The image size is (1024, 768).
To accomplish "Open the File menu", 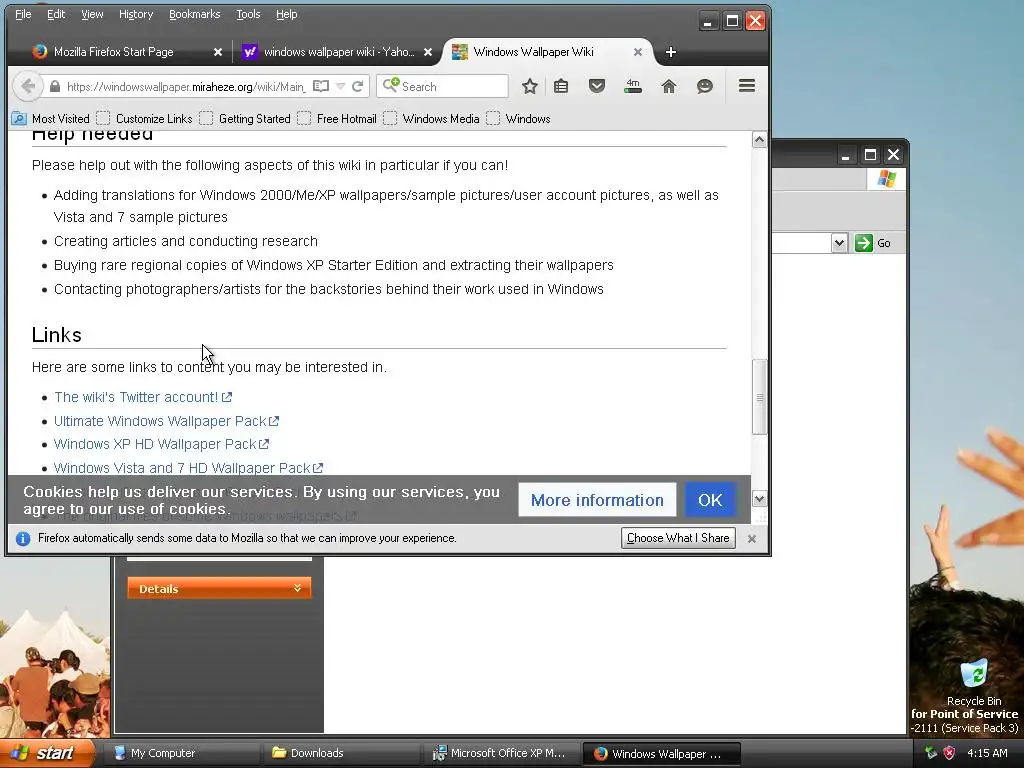I will point(23,14).
